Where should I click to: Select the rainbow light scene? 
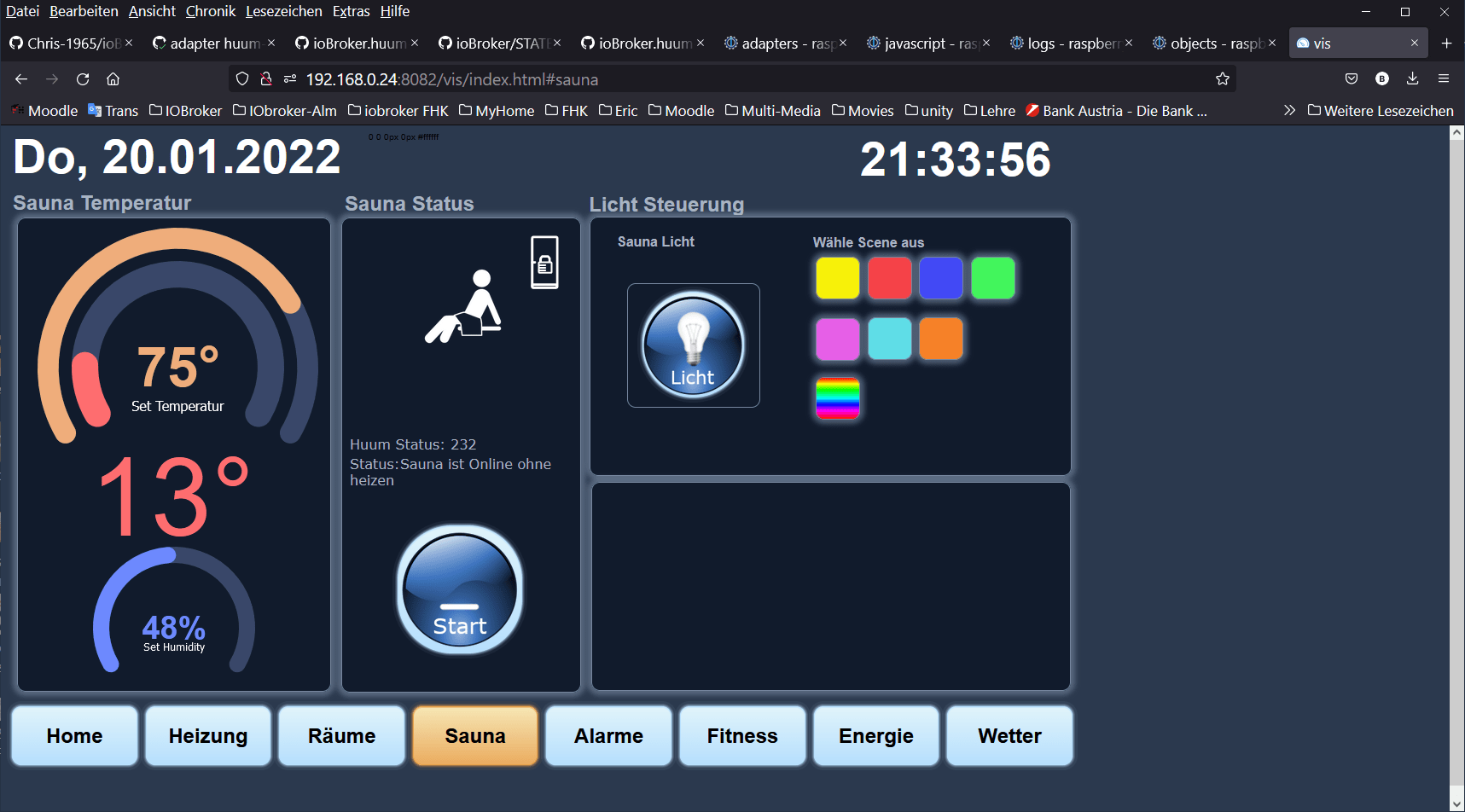point(837,398)
